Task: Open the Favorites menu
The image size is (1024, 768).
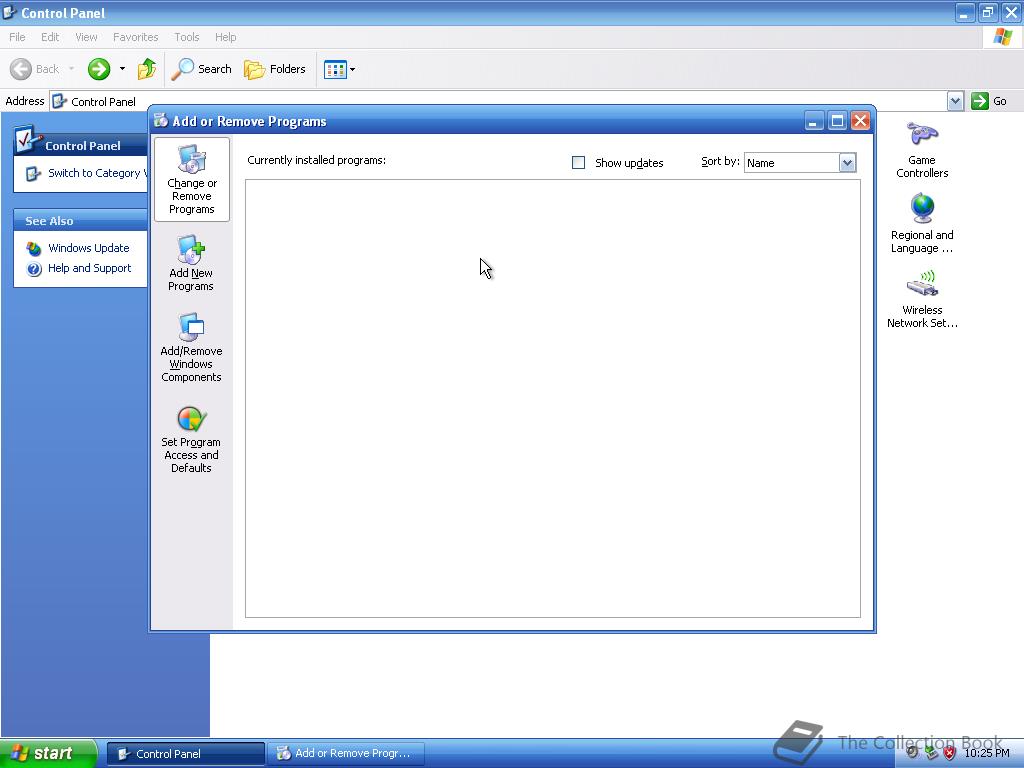Action: pos(135,37)
